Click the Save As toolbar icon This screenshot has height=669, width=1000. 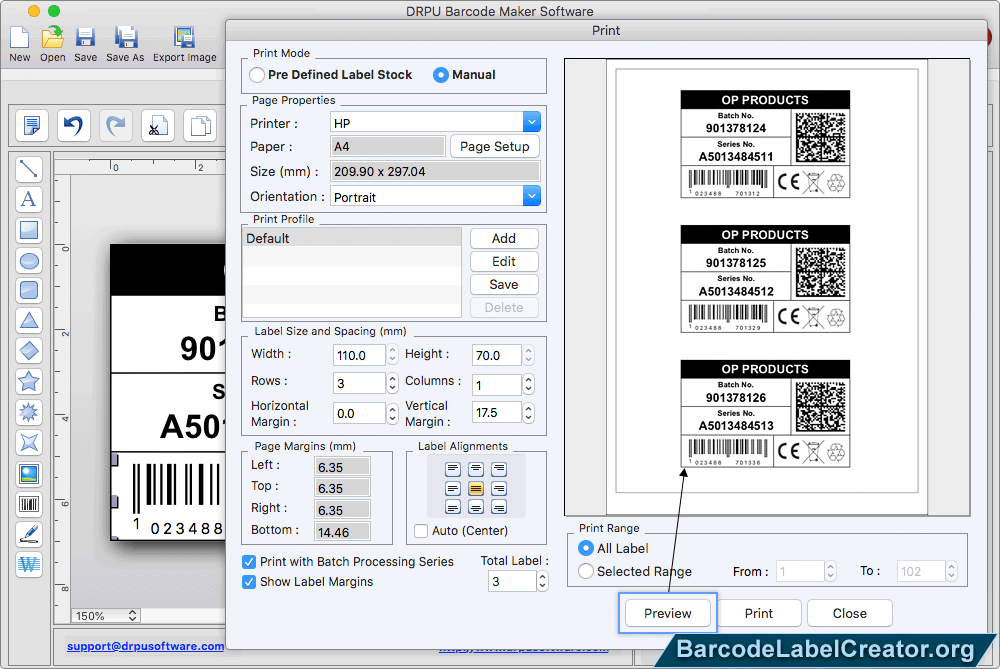pyautogui.click(x=125, y=43)
